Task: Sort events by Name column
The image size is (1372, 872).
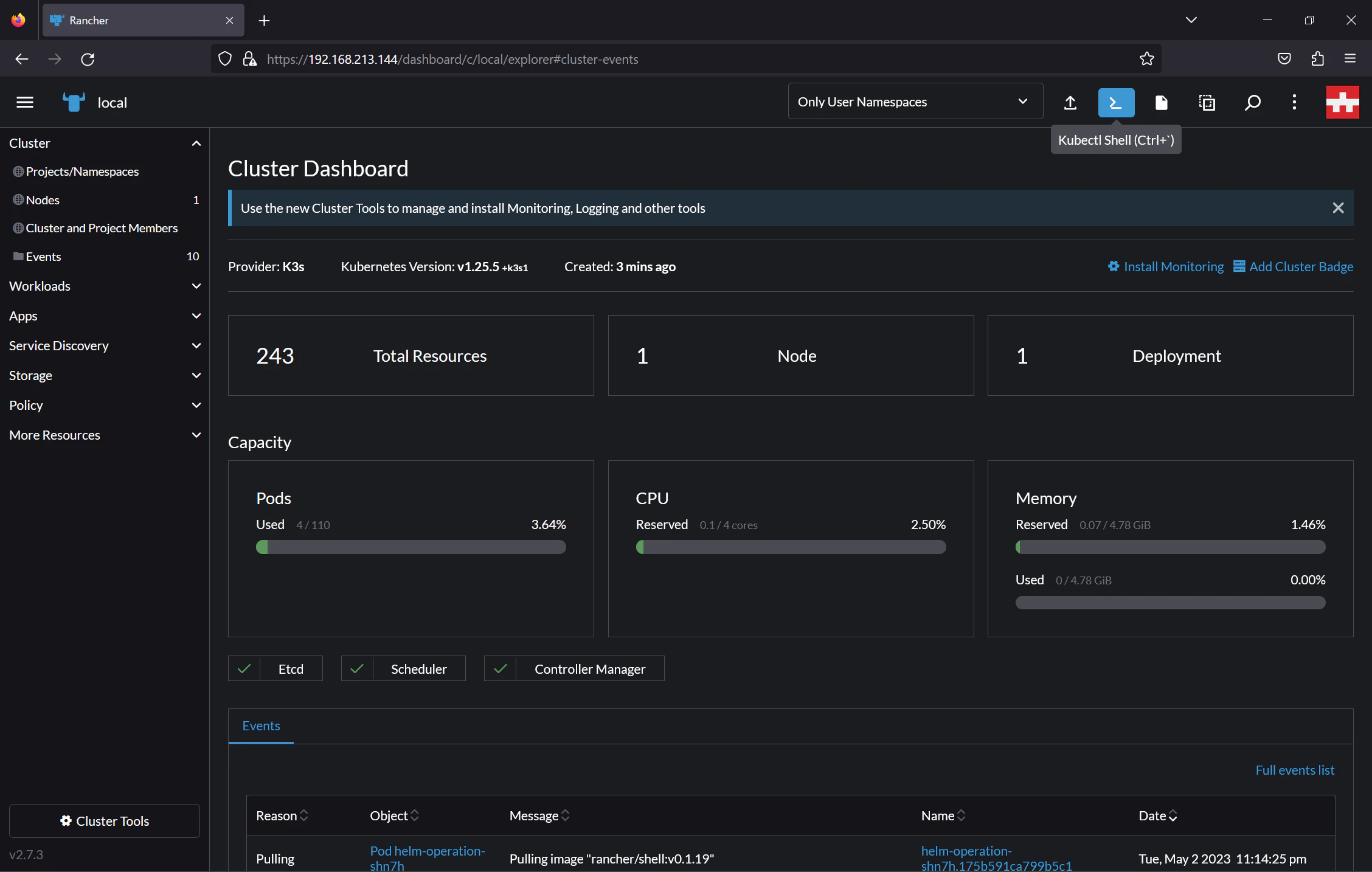Action: point(943,815)
